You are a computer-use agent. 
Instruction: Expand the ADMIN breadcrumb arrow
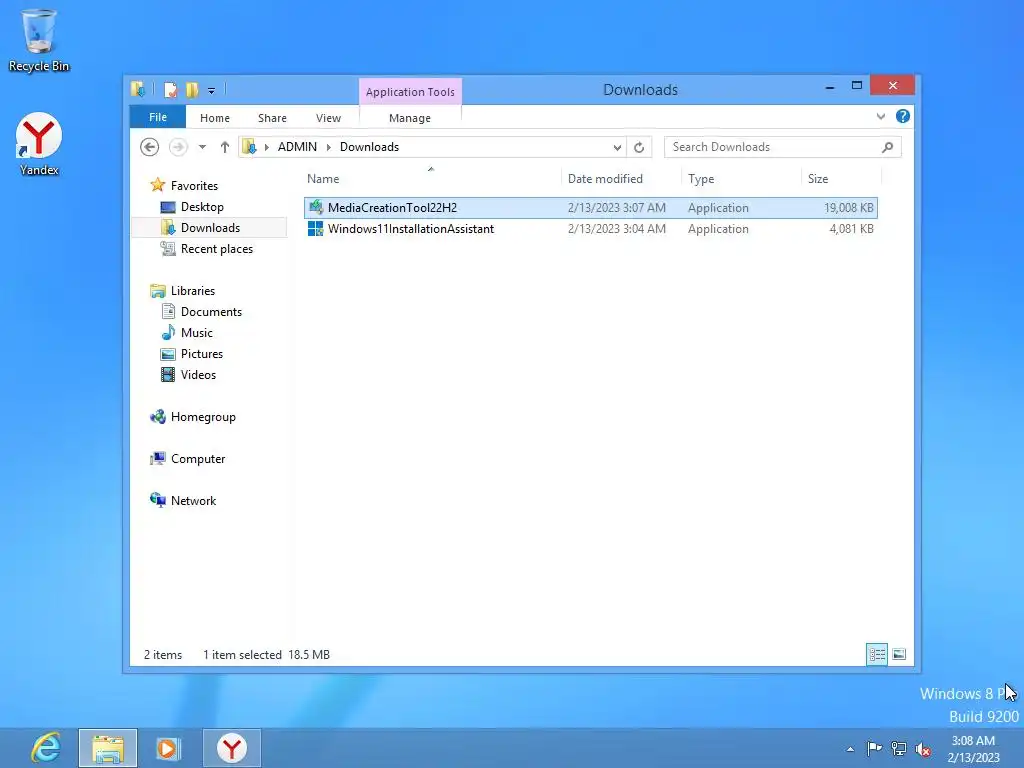pyautogui.click(x=328, y=147)
